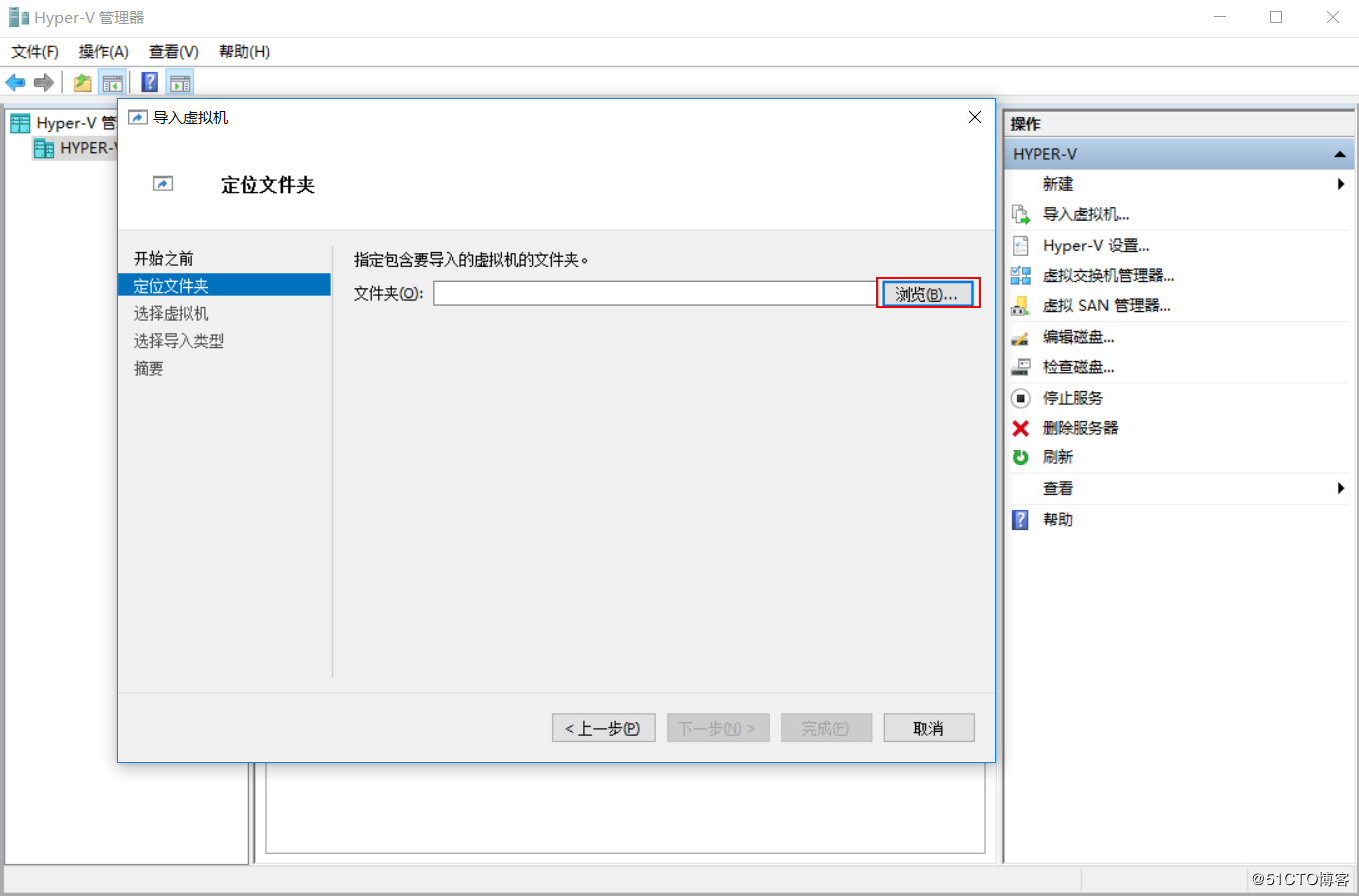Go back with <上一步(P) button
The height and width of the screenshot is (896, 1359).
tap(603, 727)
